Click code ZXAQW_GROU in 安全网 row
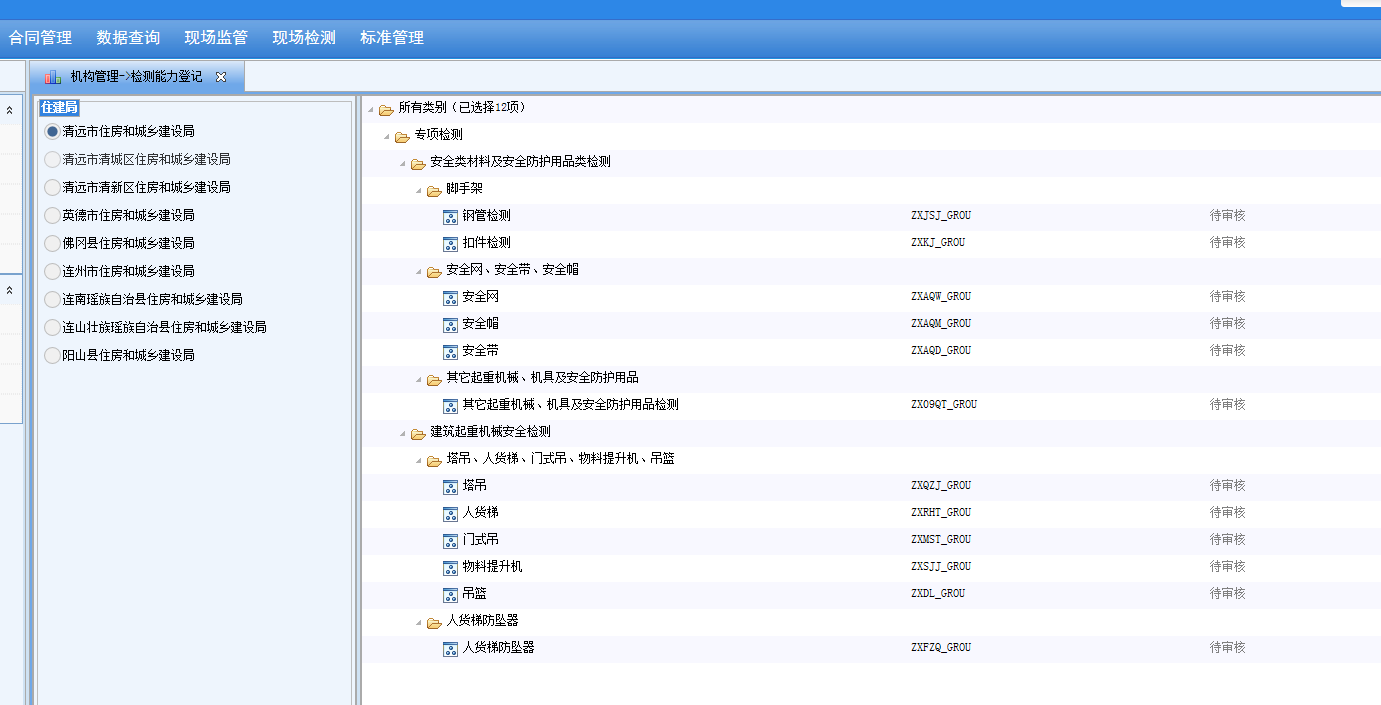This screenshot has width=1381, height=705. pos(941,297)
